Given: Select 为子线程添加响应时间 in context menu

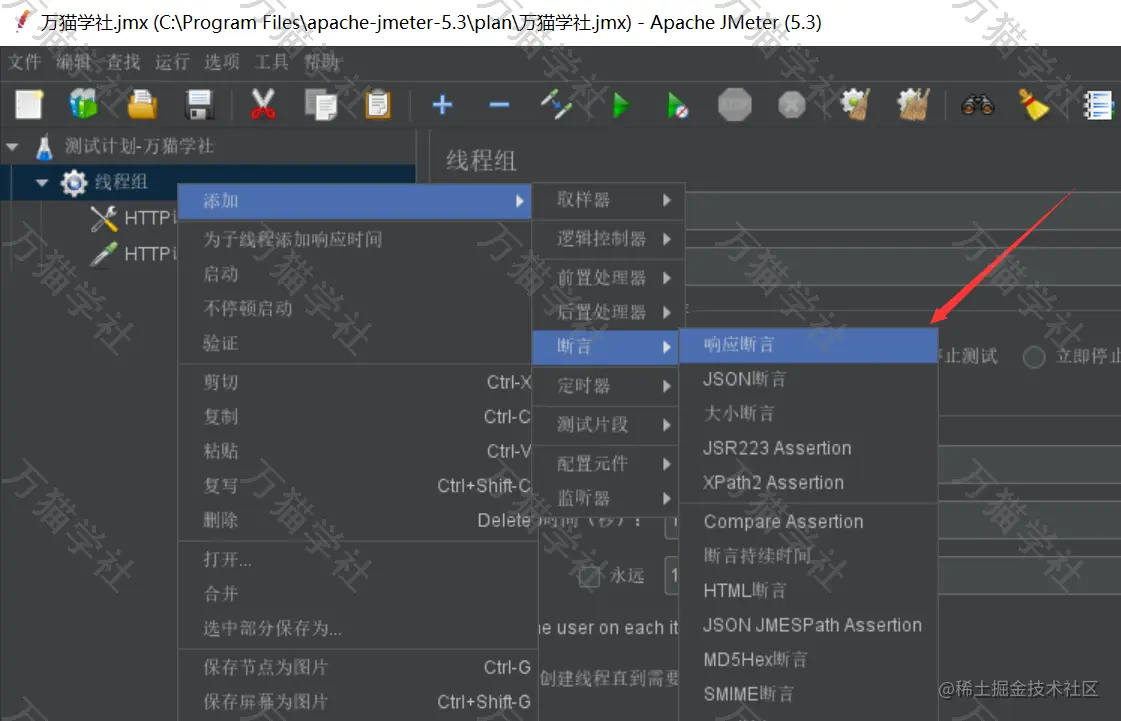Looking at the screenshot, I should [x=355, y=240].
